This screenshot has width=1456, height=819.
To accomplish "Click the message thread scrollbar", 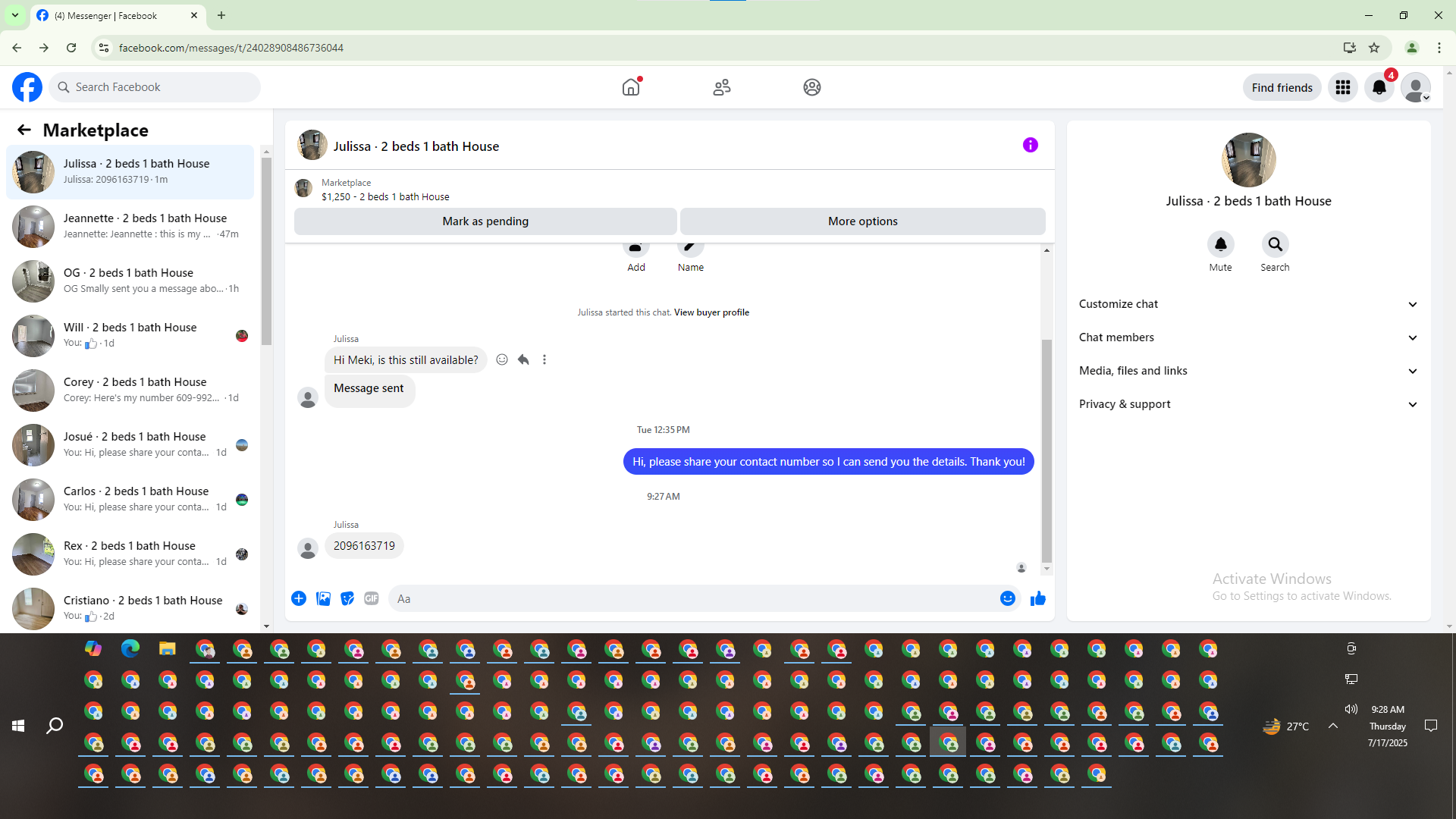I will tap(1046, 450).
